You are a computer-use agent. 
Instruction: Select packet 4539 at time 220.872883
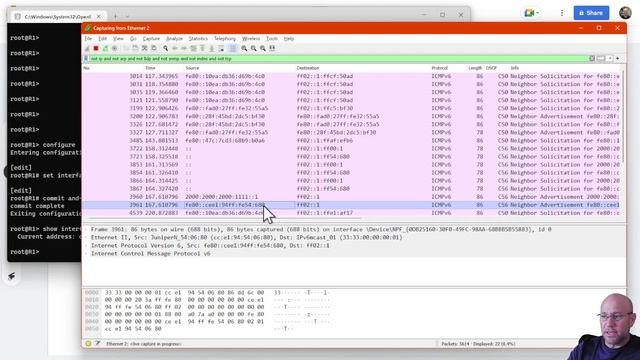pyautogui.click(x=351, y=213)
